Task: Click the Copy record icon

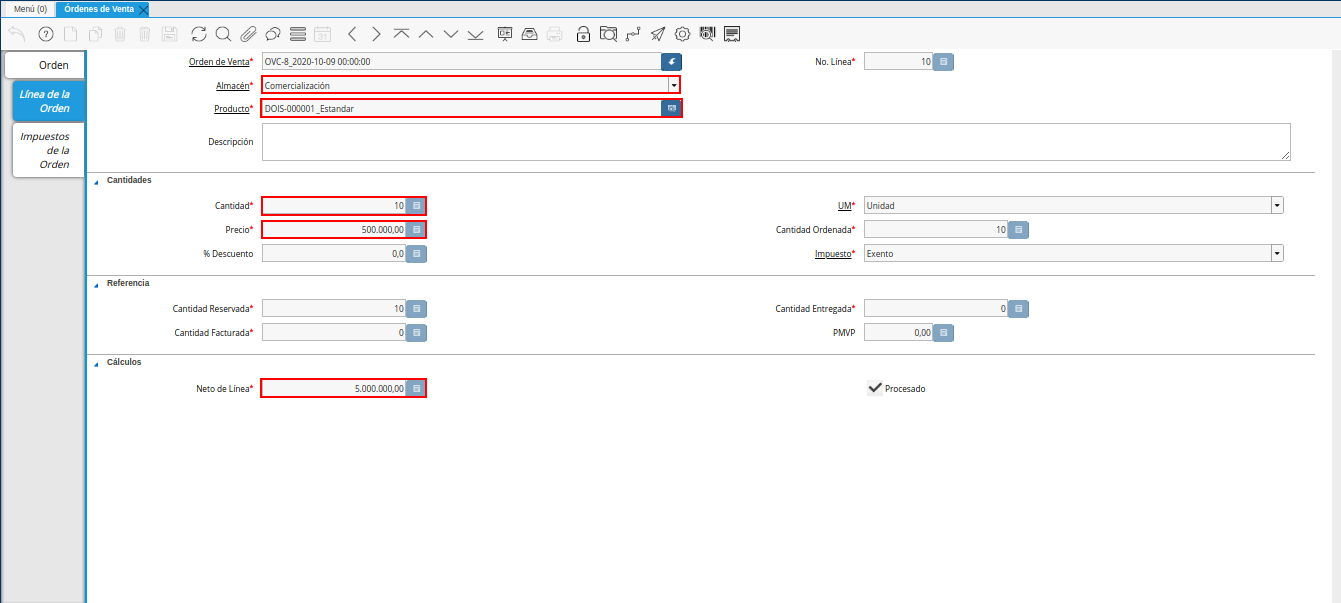Action: [x=95, y=34]
